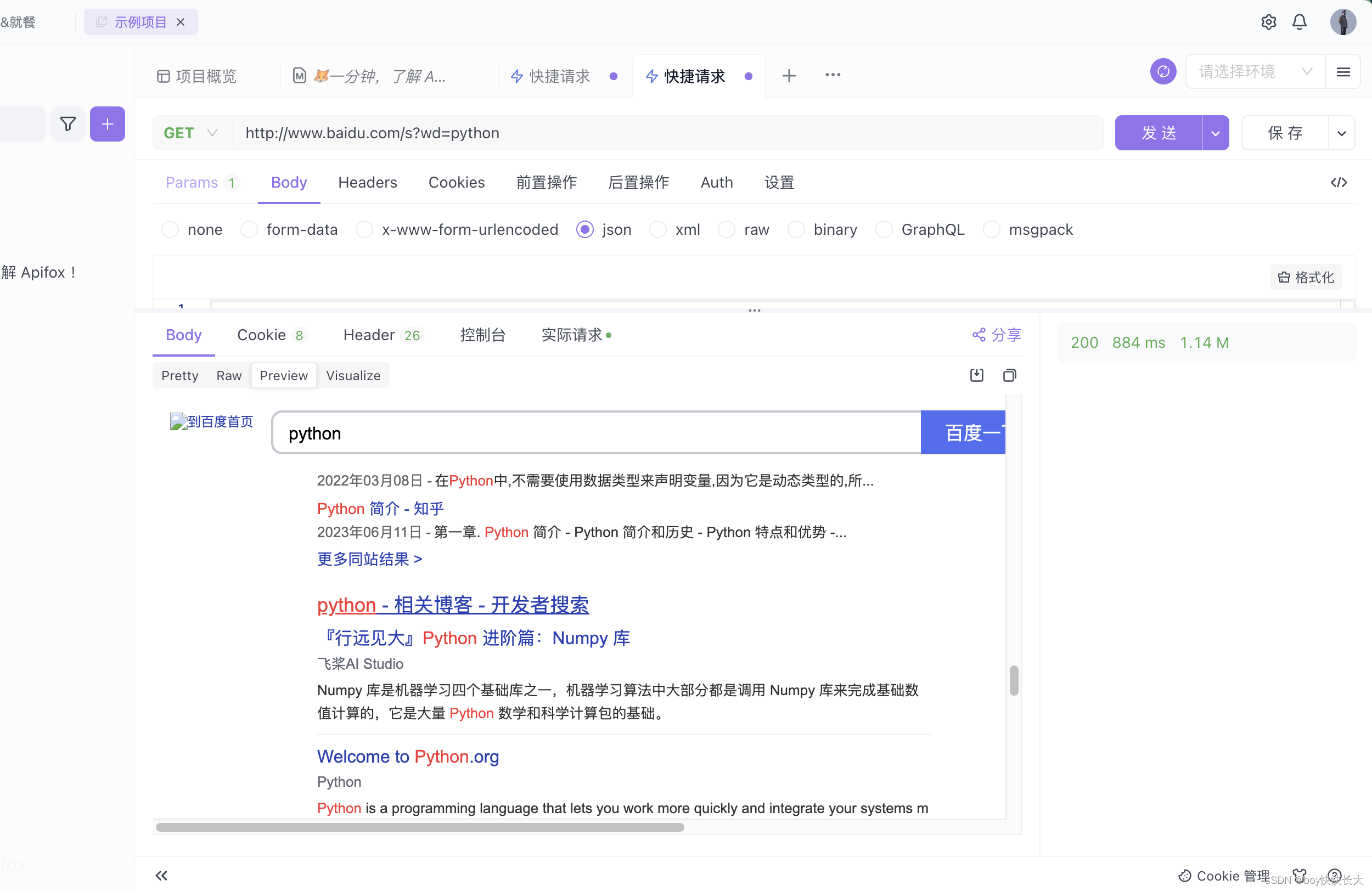The height and width of the screenshot is (891, 1372).
Task: Open the Auth tab
Action: point(717,183)
